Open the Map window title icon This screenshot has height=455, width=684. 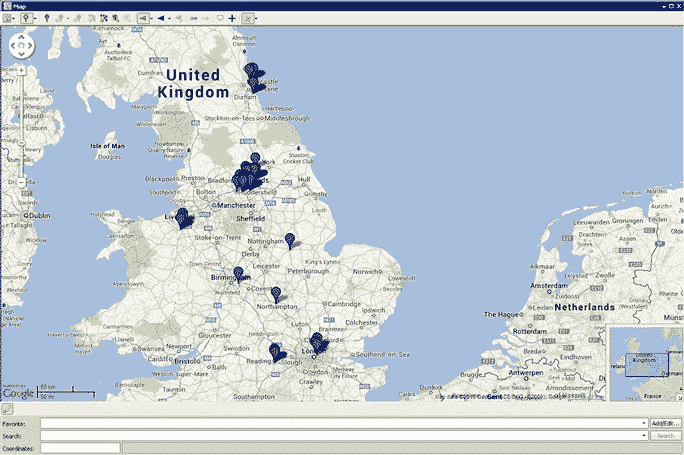point(6,6)
